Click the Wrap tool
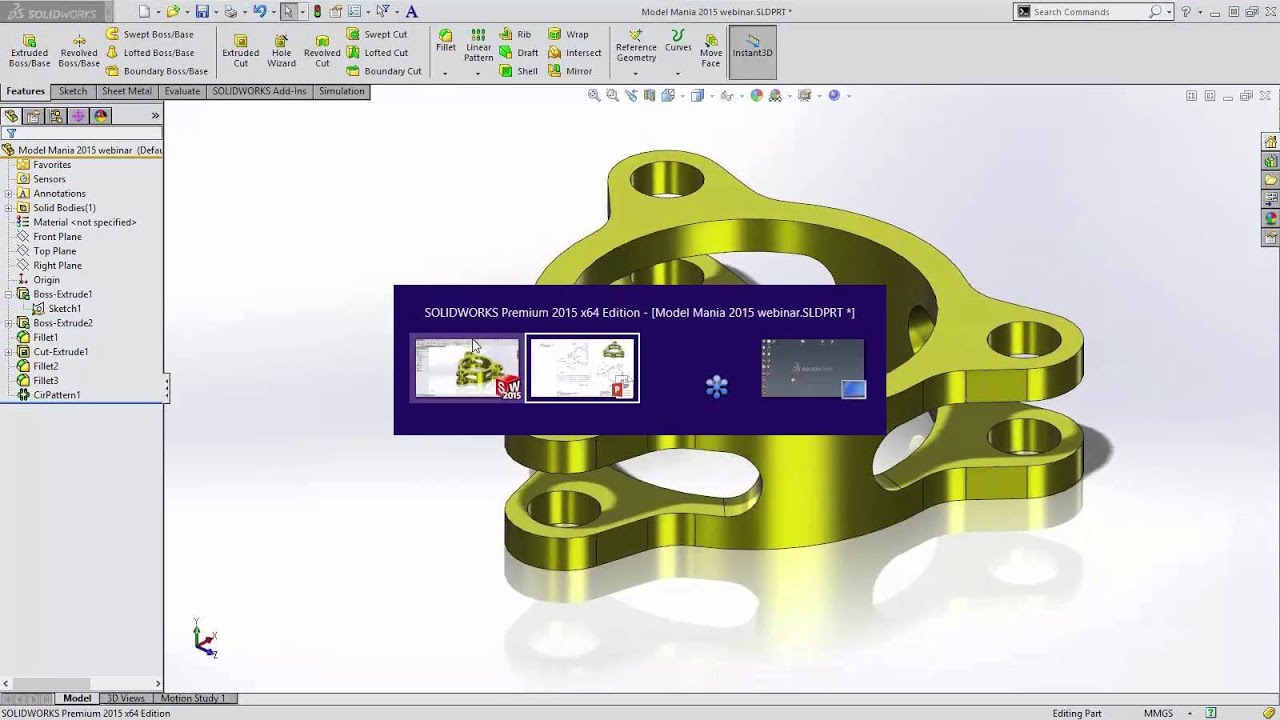Viewport: 1280px width, 720px height. [x=568, y=34]
